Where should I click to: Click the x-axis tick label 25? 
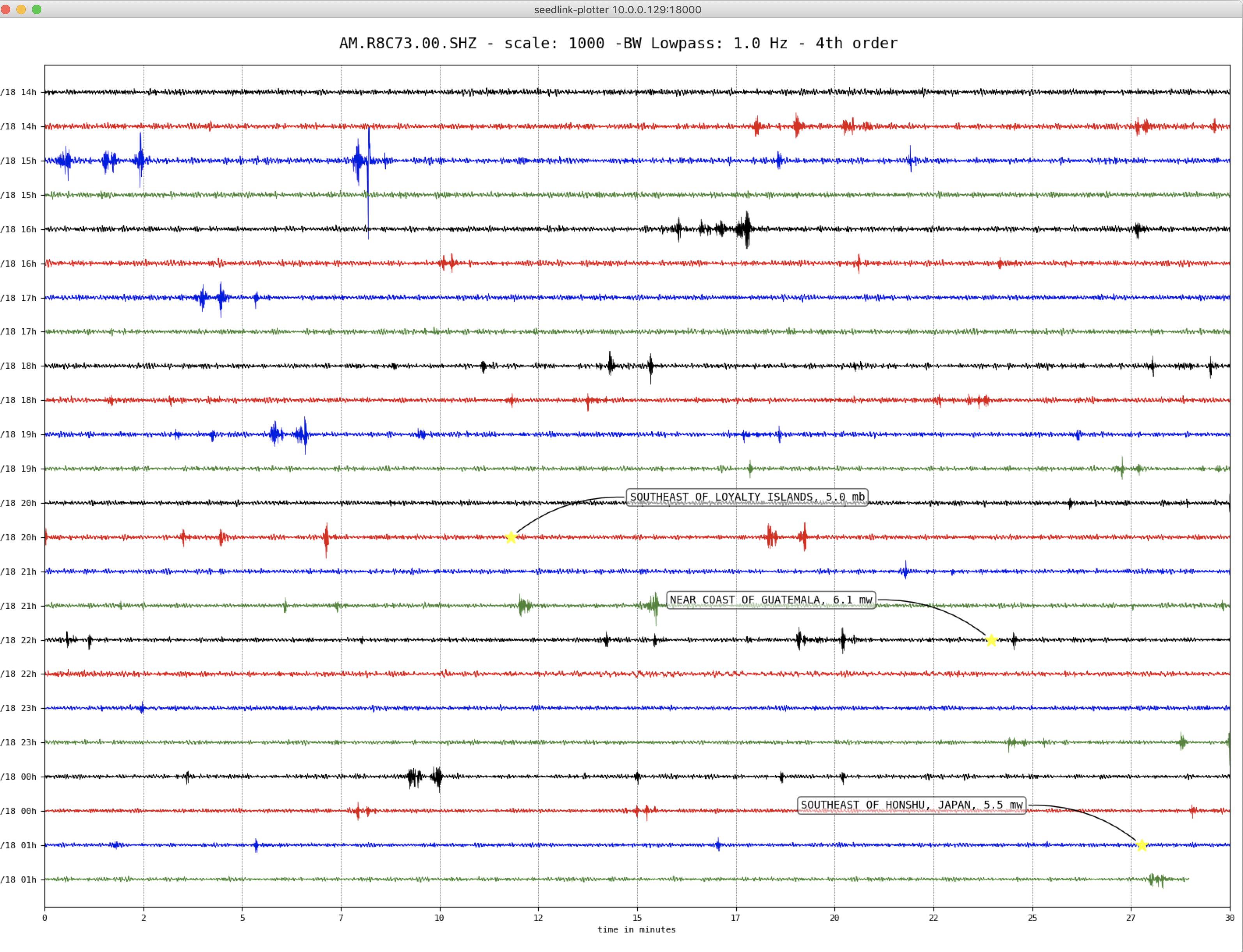(1032, 917)
